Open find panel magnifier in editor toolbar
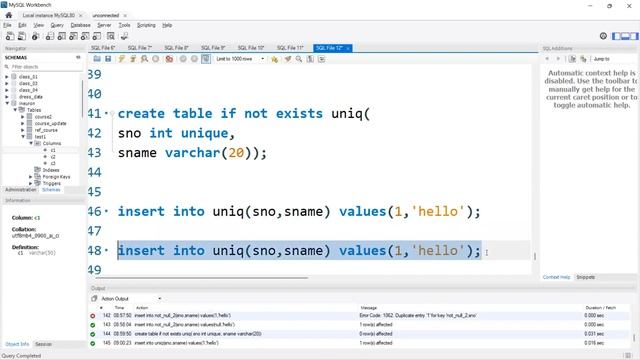Screen dimensions: 640x360 coord(299,59)
